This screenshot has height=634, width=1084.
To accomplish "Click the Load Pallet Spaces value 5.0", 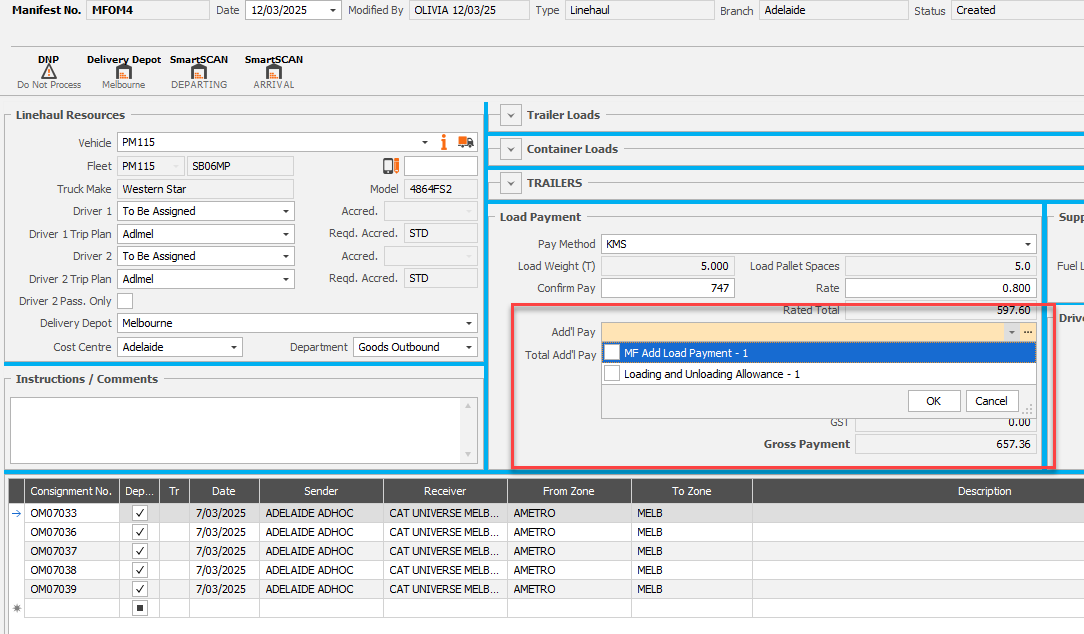I will 941,266.
